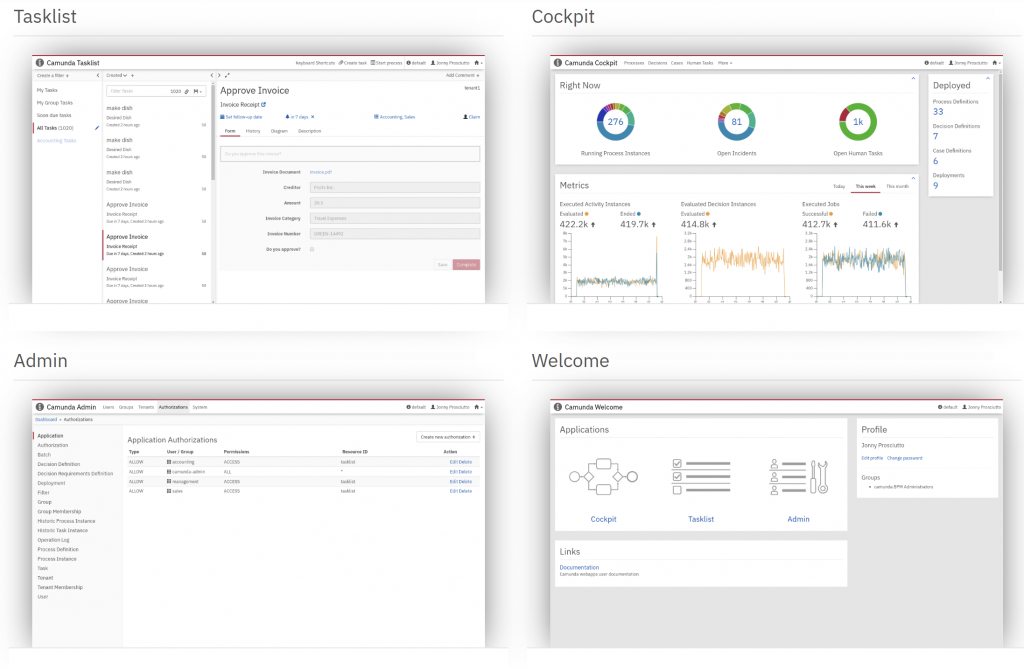Click Set follow-up date link

(241, 117)
